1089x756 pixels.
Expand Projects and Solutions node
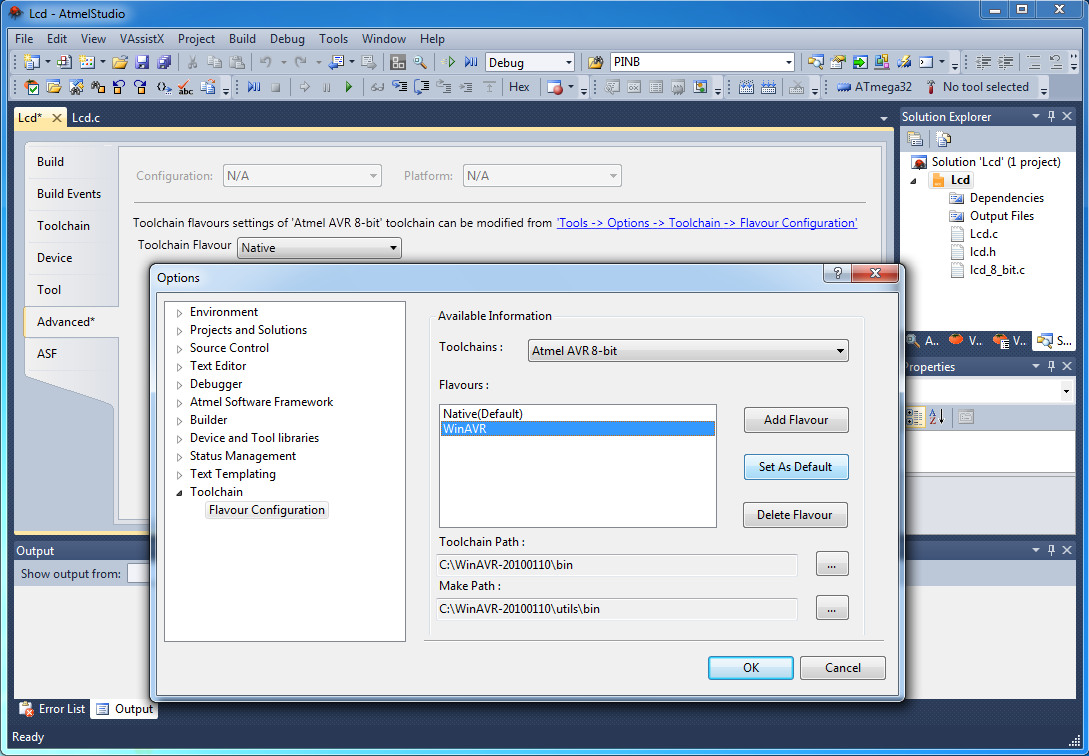[180, 331]
